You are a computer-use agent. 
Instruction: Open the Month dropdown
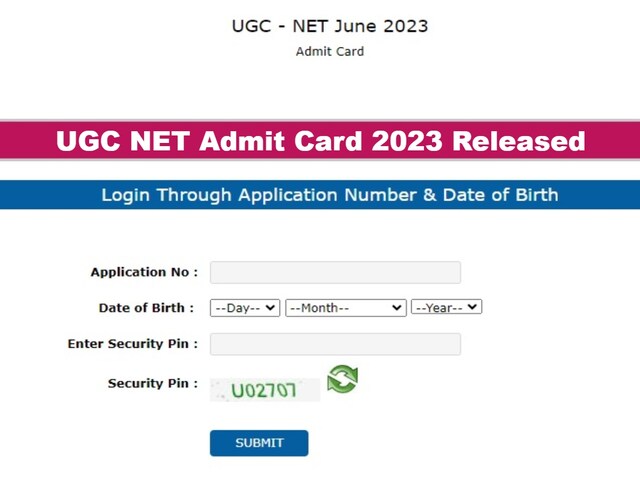[344, 308]
